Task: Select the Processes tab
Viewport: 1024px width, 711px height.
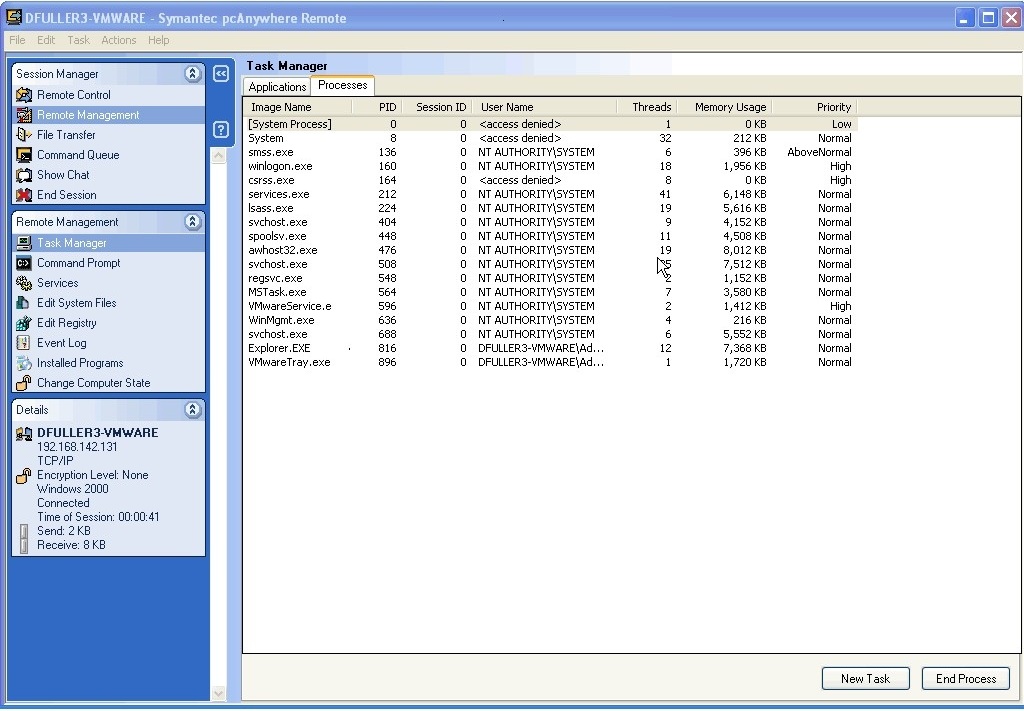Action: tap(343, 85)
